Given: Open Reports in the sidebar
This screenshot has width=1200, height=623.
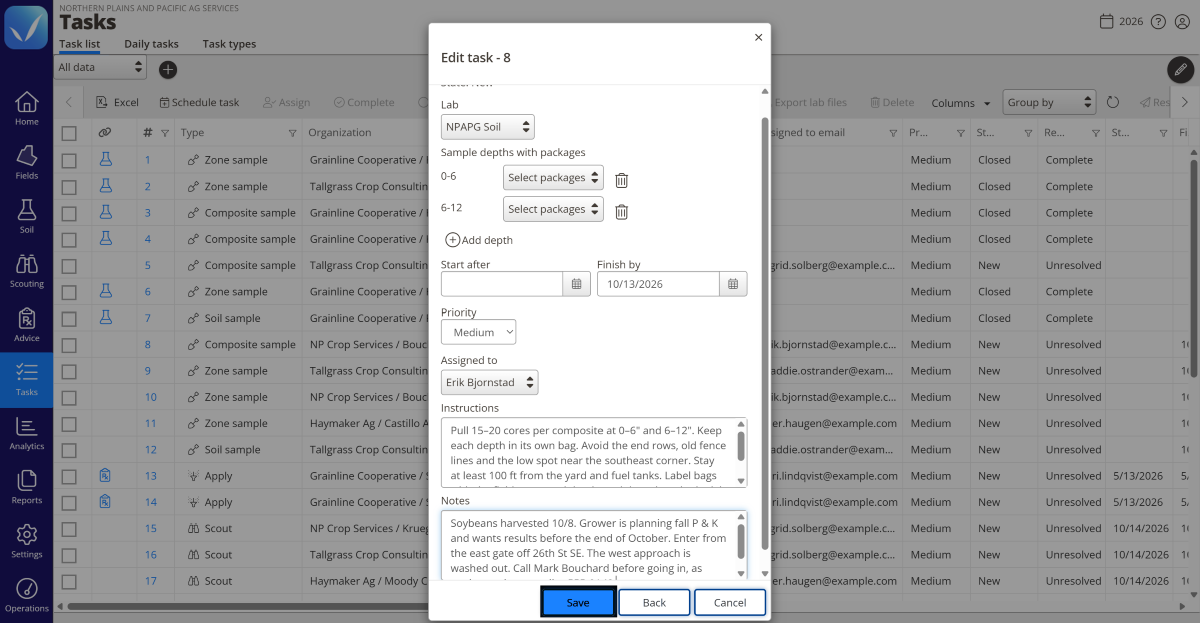Looking at the screenshot, I should click(27, 487).
